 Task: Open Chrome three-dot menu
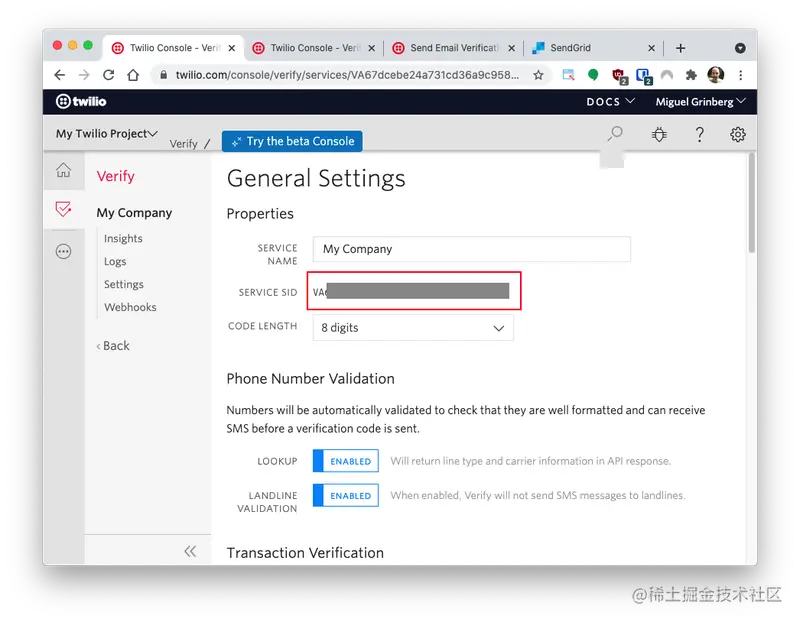click(x=740, y=75)
